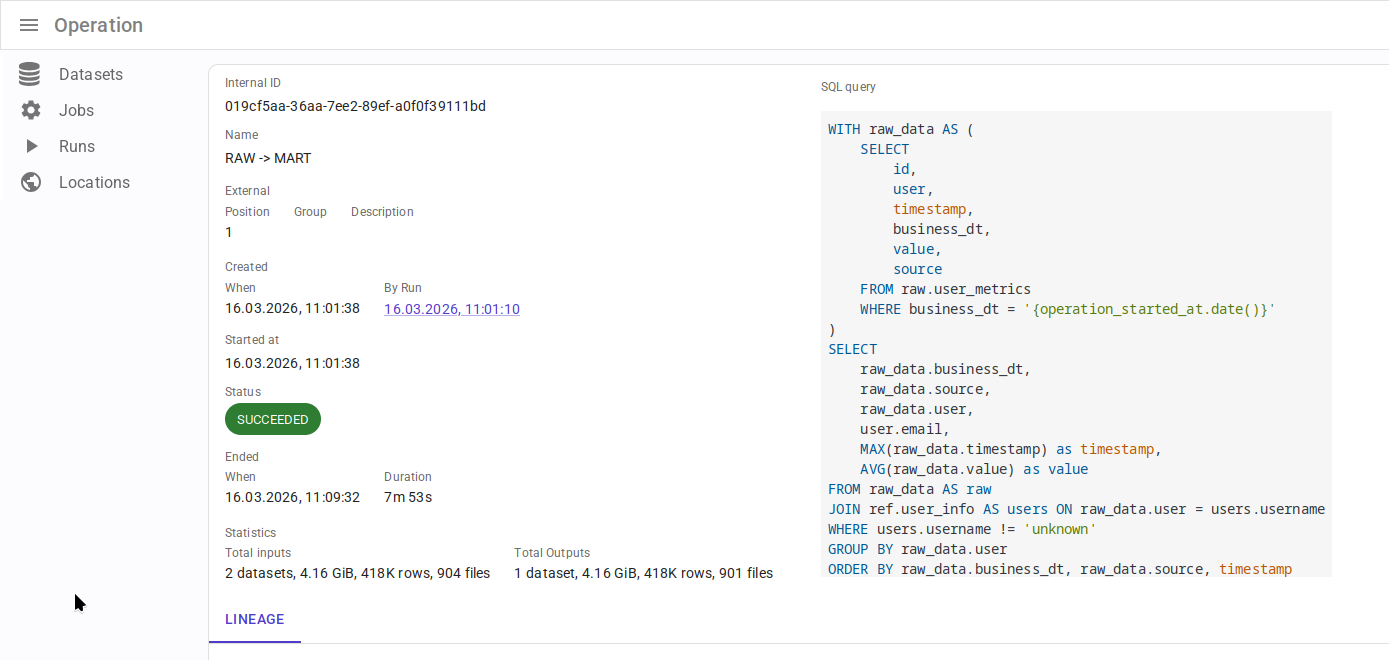This screenshot has height=660, width=1389.
Task: Click the WHERE business_dt line in the query
Action: (1068, 309)
